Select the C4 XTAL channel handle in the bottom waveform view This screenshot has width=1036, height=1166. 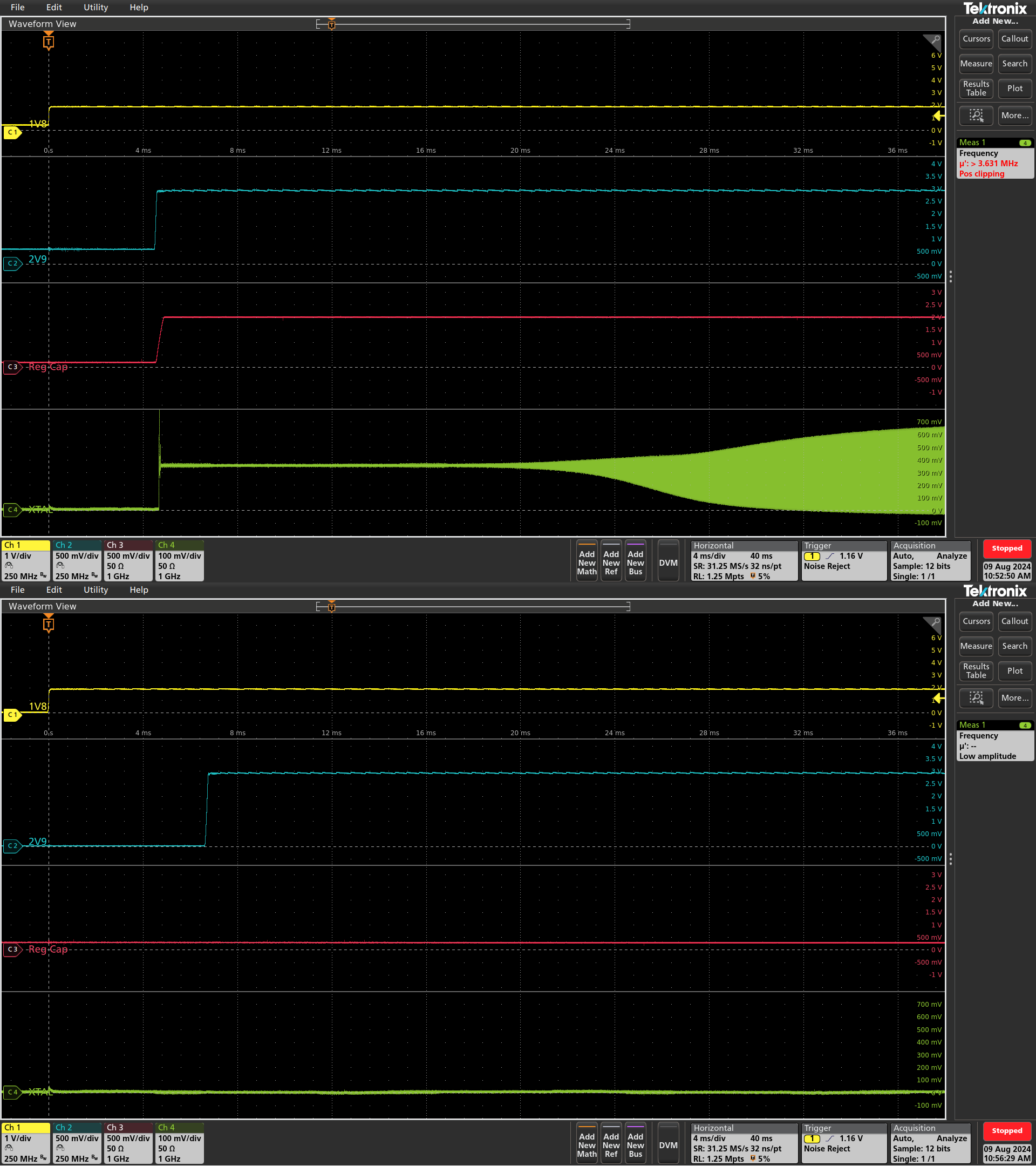point(12,1092)
